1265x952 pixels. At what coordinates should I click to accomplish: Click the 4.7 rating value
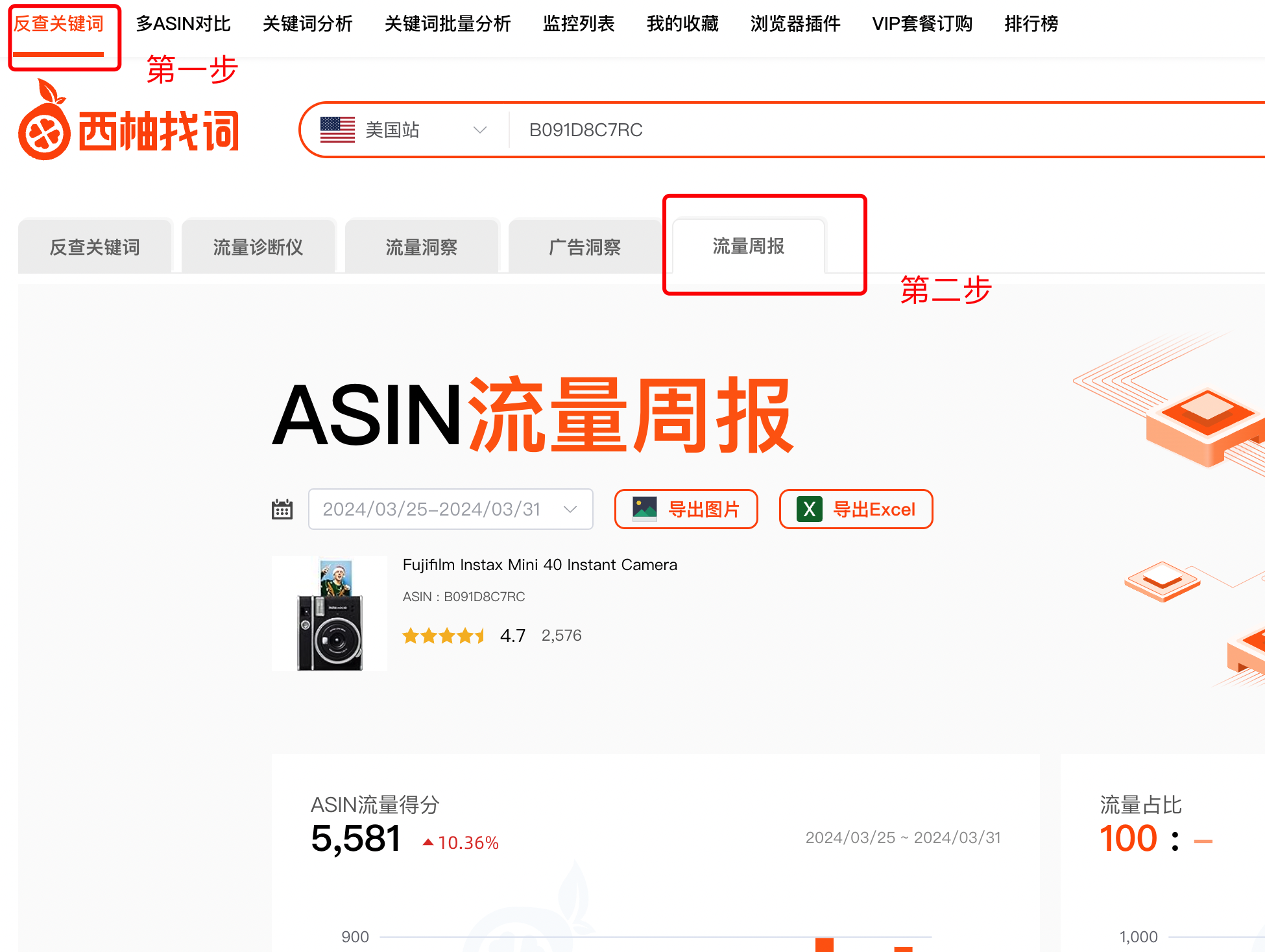512,636
